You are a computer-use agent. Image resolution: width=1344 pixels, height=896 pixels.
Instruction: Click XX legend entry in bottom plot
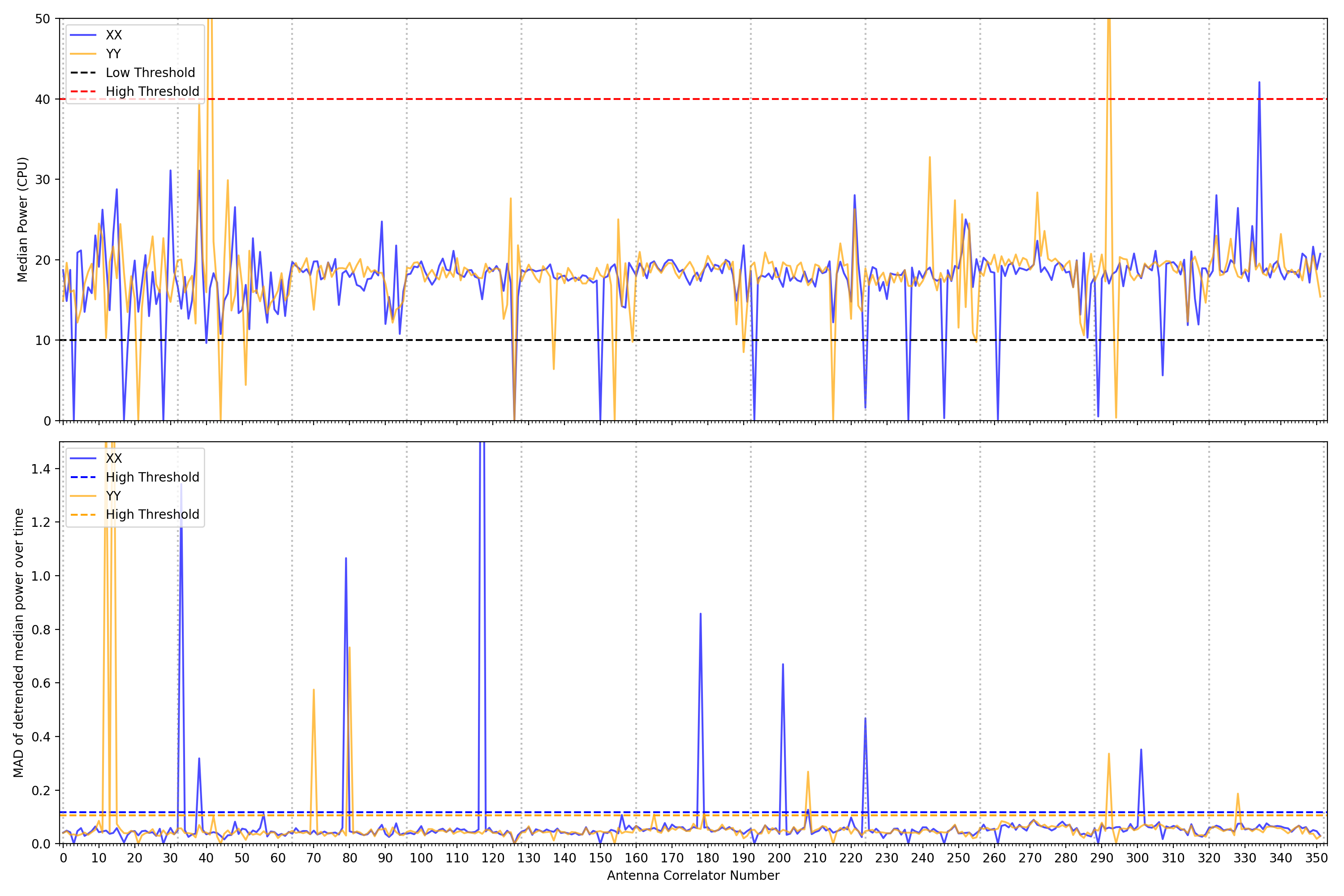(x=114, y=458)
